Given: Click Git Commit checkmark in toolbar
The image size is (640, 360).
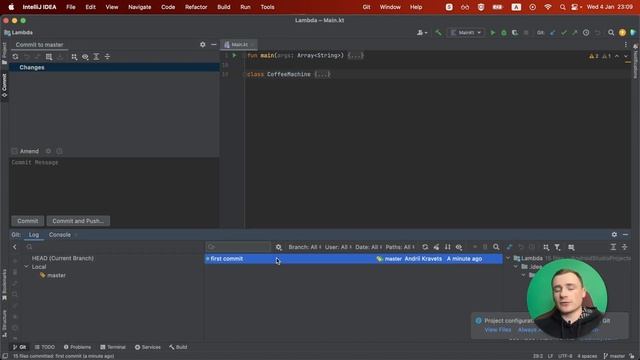Looking at the screenshot, I should click(x=564, y=33).
